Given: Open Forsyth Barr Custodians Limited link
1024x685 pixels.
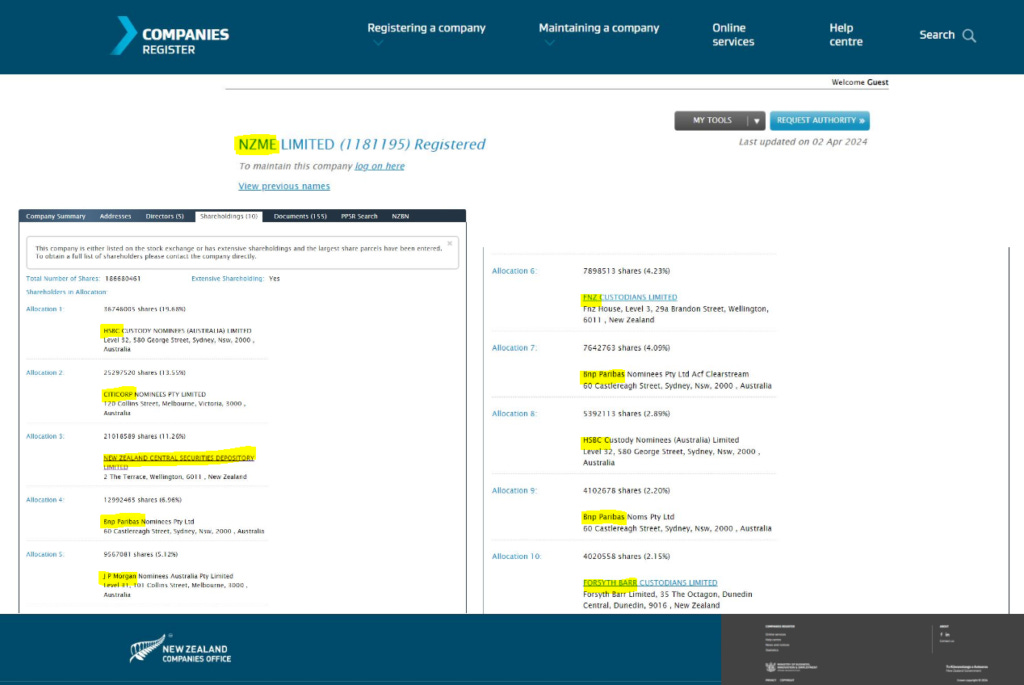Looking at the screenshot, I should click(650, 582).
